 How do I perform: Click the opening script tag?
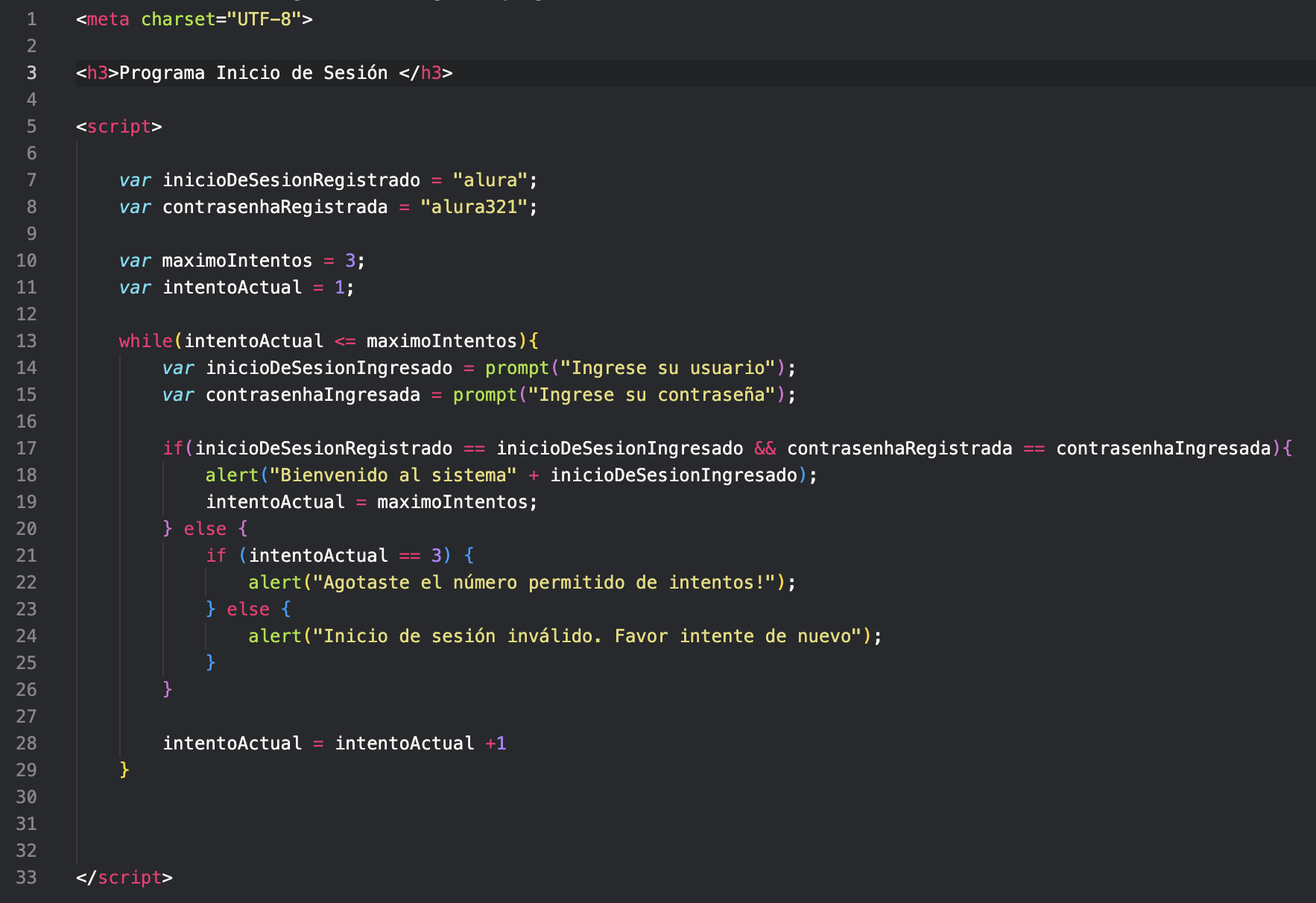[119, 127]
